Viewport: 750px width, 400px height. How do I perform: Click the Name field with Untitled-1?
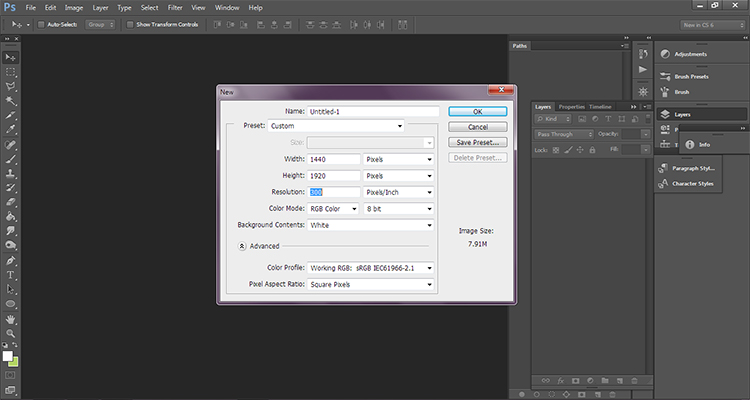373,111
